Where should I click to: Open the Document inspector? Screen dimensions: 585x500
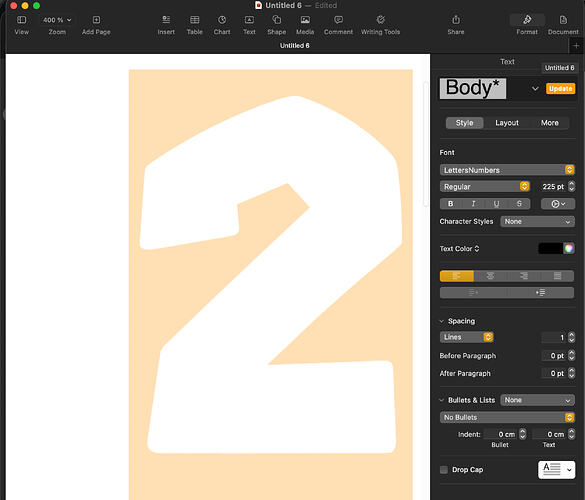tap(563, 25)
